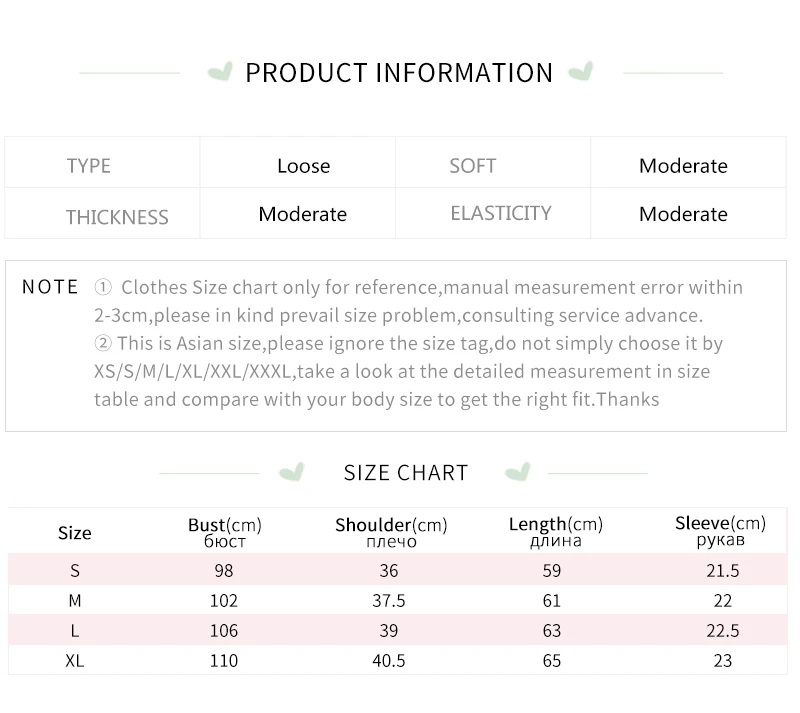Click the sleeve value 22.5 for size L
Viewport: 800px width, 713px height.
(x=722, y=631)
